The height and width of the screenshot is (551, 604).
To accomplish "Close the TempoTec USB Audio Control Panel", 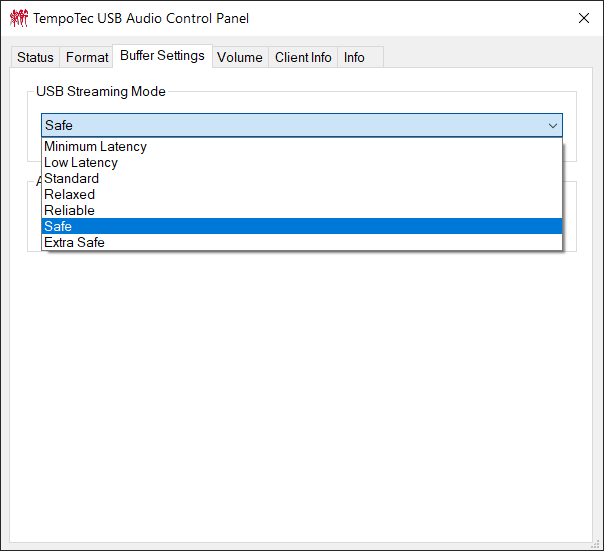I will click(x=584, y=18).
